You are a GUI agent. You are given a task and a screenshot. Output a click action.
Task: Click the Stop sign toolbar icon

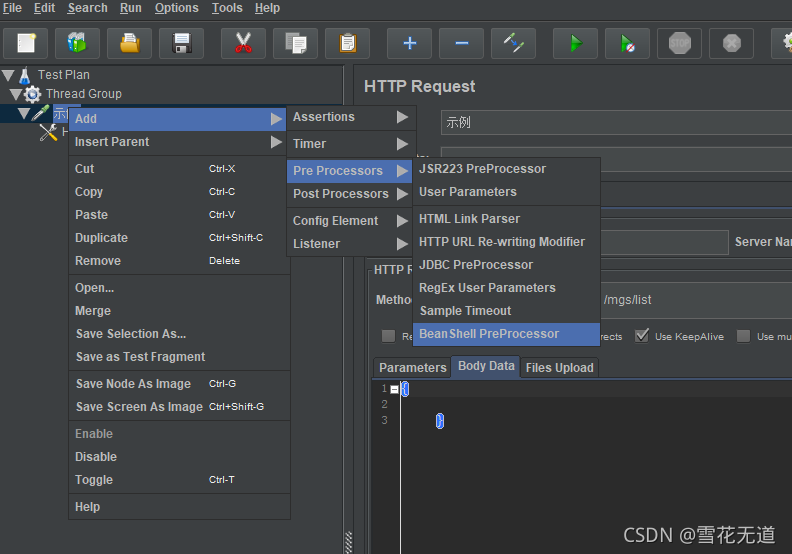tap(679, 43)
